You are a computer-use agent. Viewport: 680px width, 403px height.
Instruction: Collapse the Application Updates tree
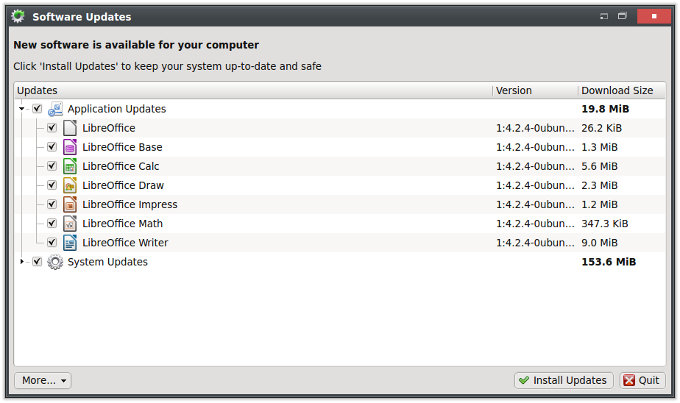click(22, 109)
